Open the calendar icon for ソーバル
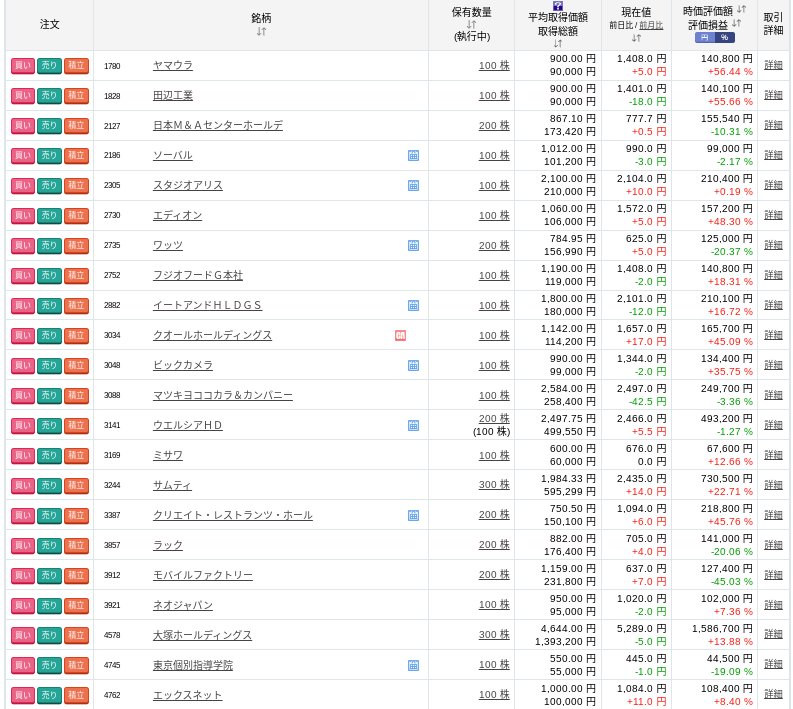 click(413, 155)
